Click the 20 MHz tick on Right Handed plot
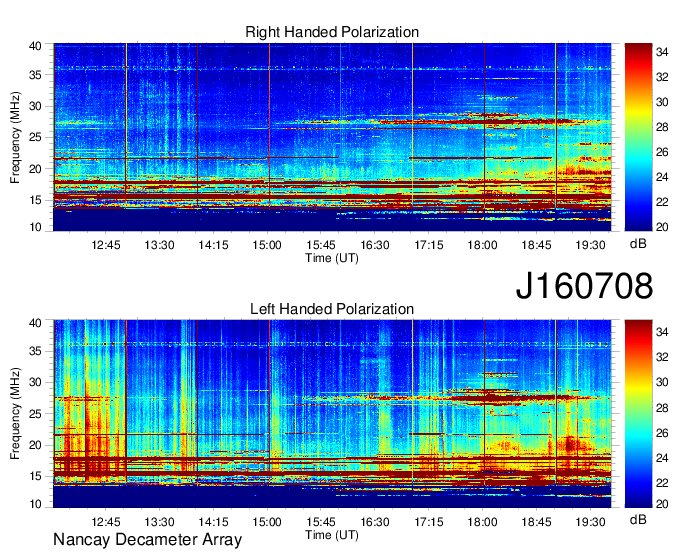 (35, 169)
